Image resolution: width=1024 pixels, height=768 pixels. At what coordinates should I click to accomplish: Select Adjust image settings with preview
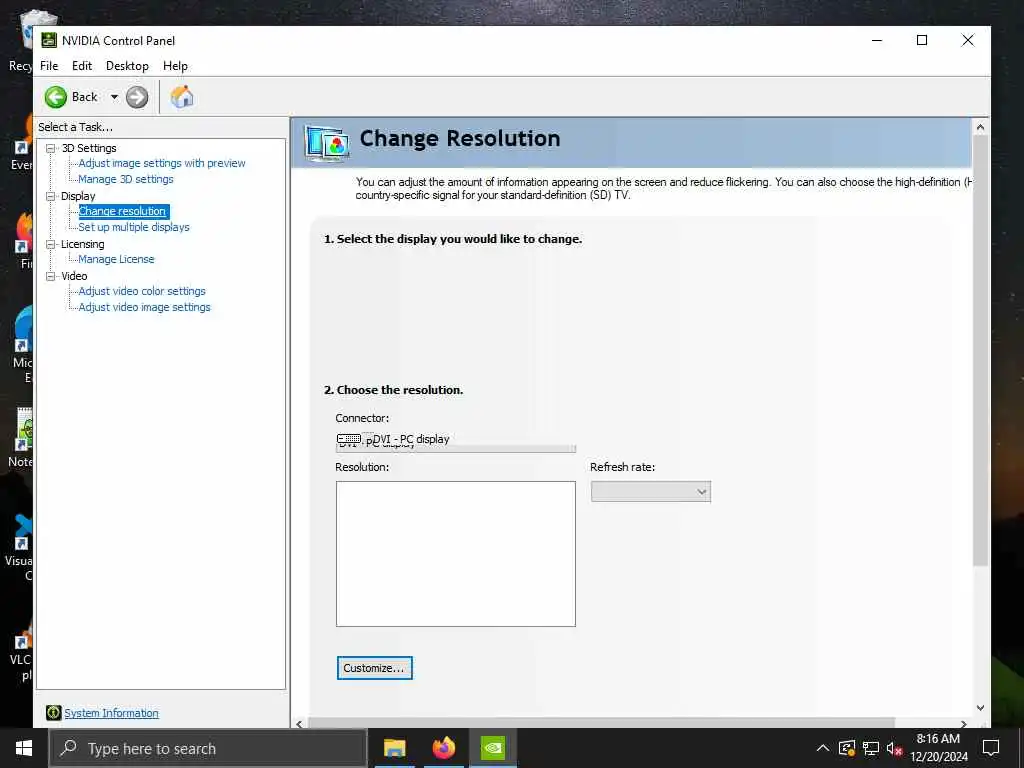click(162, 163)
